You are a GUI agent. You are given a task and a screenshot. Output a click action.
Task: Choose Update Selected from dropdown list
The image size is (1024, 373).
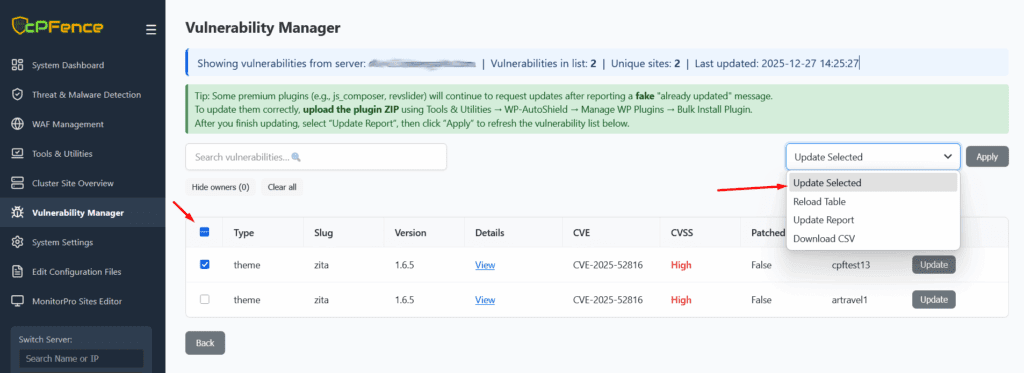click(872, 183)
